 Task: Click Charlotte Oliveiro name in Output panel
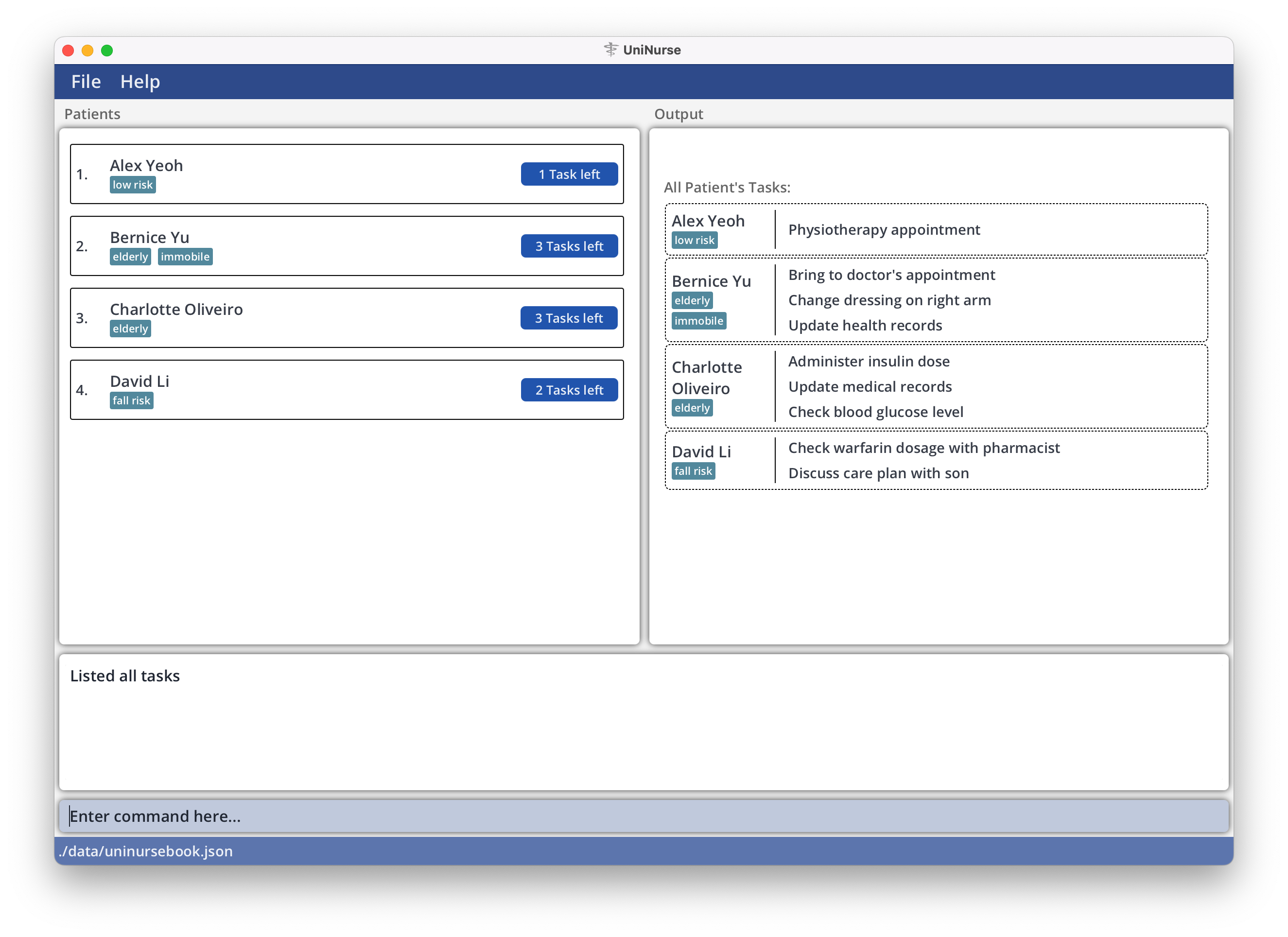point(707,378)
